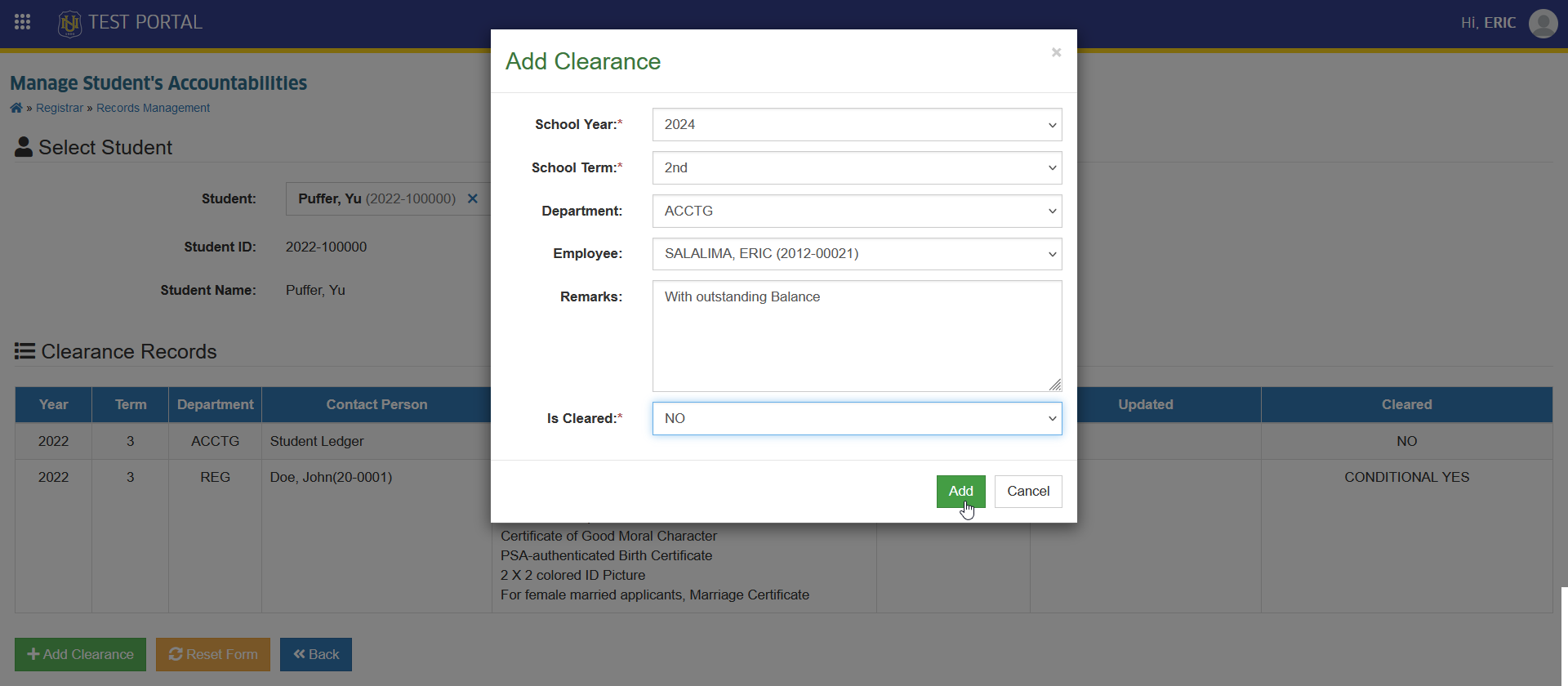This screenshot has height=686, width=1568.
Task: Open the user avatar profile icon
Action: (x=1543, y=23)
